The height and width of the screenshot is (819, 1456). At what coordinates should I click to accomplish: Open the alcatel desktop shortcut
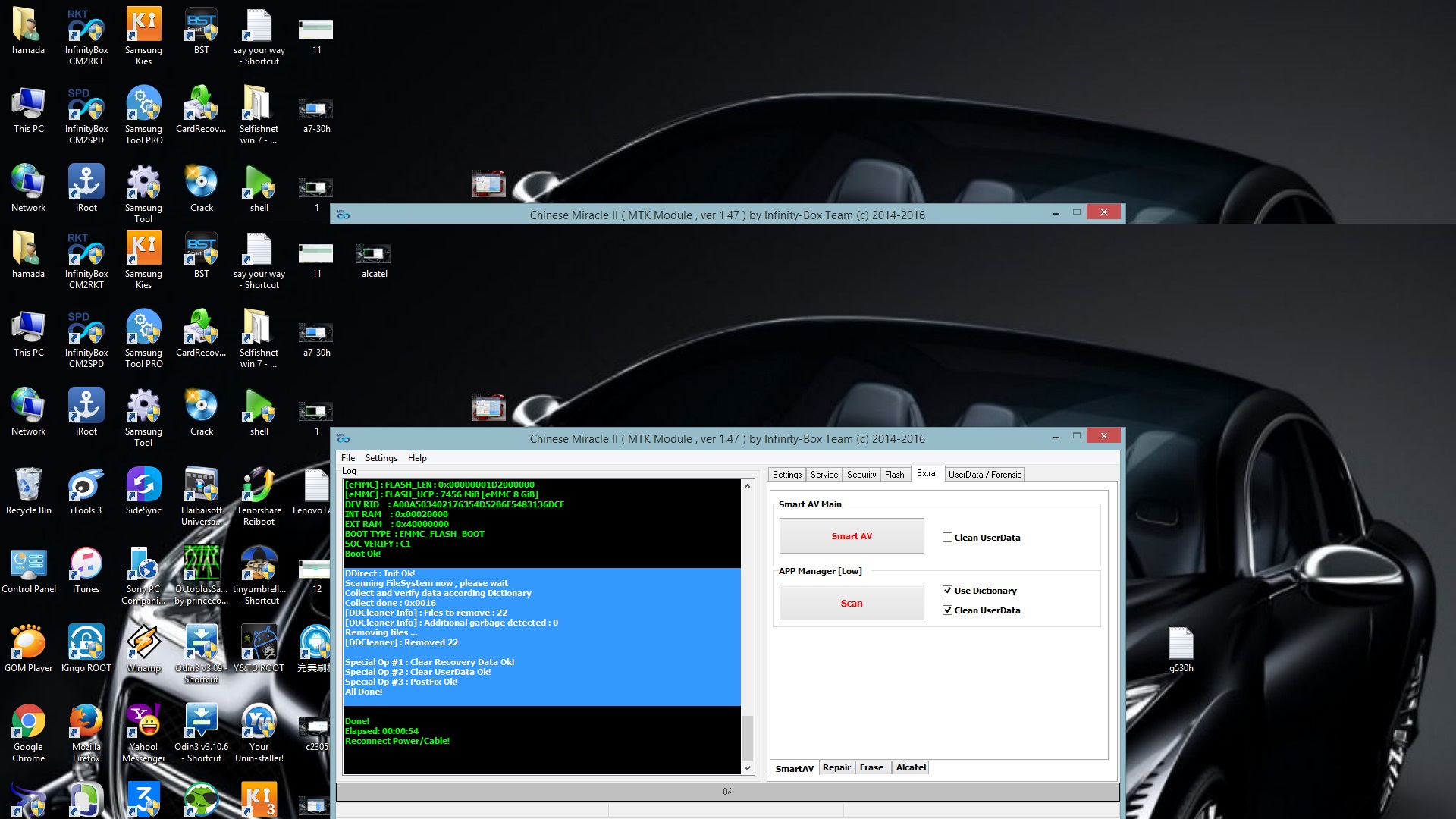point(374,260)
